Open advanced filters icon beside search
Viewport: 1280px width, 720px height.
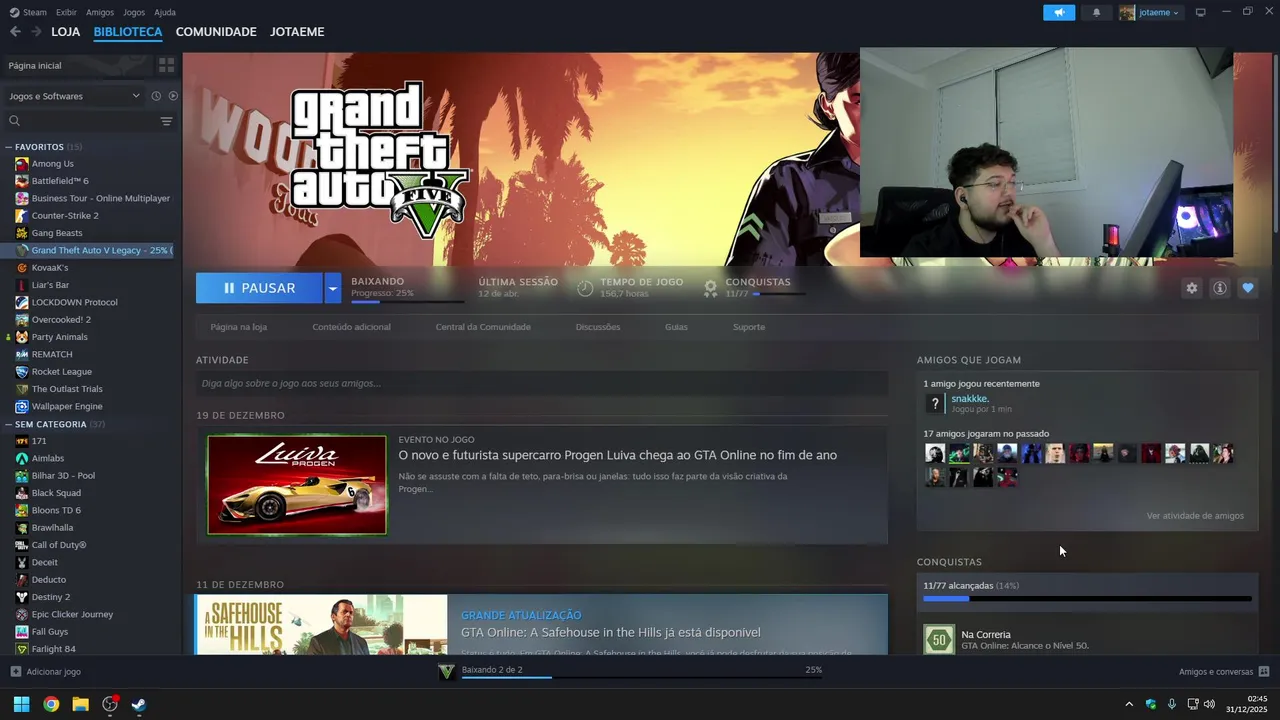[x=166, y=121]
